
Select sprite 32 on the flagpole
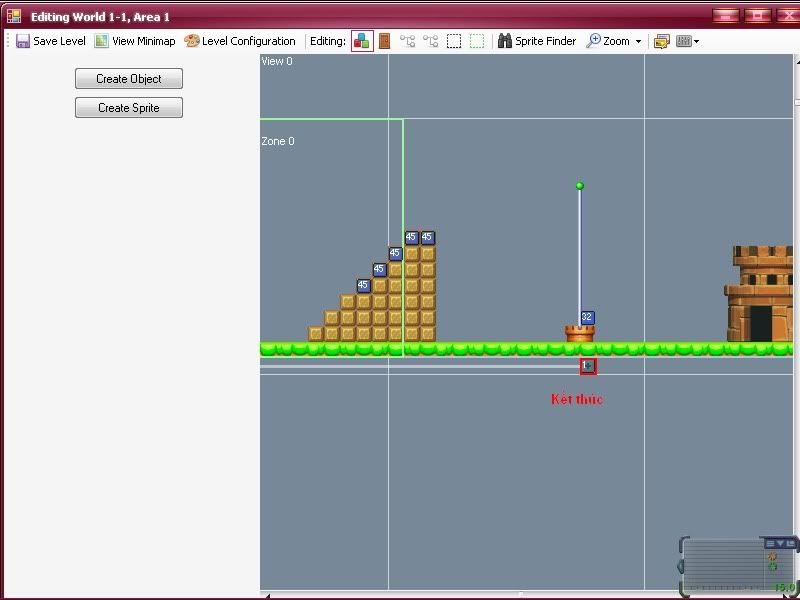pos(587,317)
